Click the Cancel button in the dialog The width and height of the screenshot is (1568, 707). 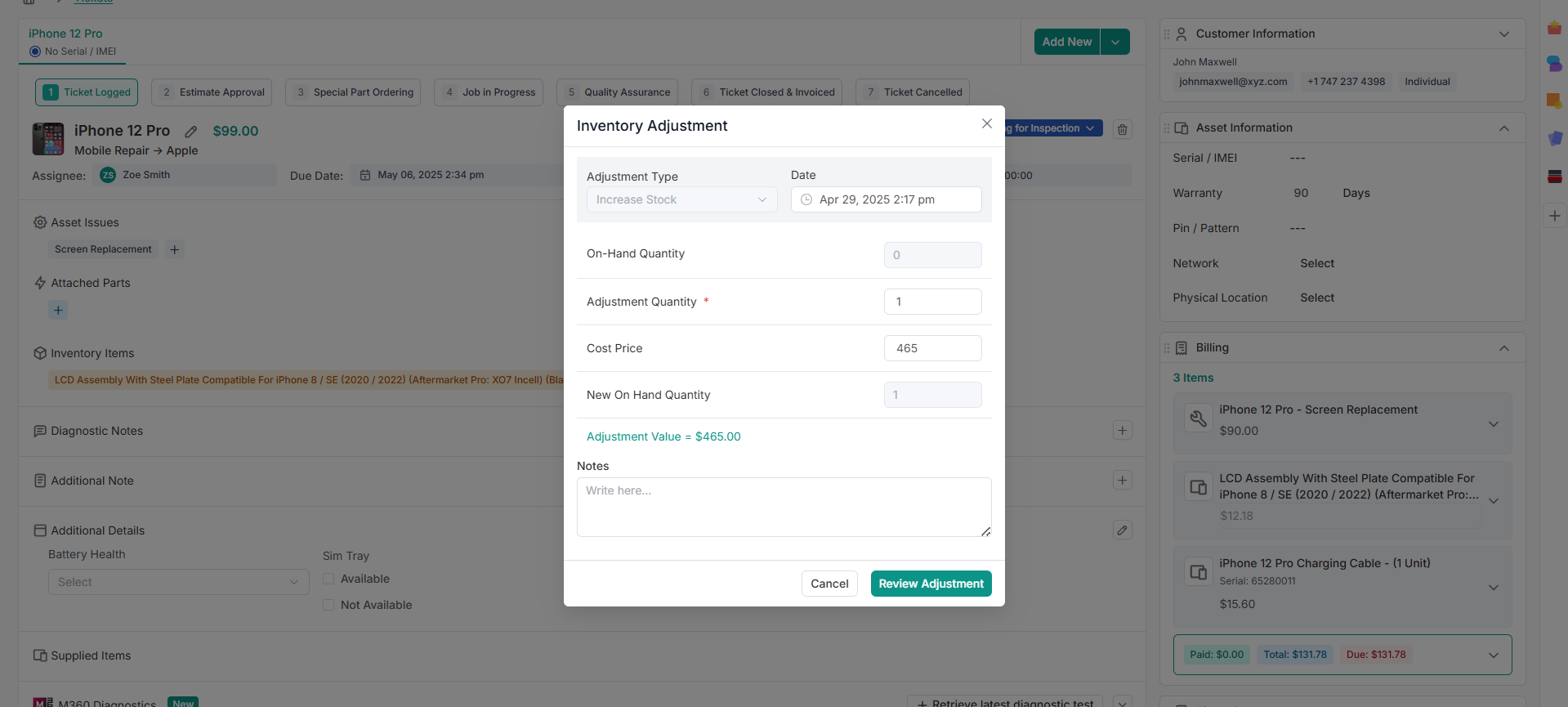[829, 584]
